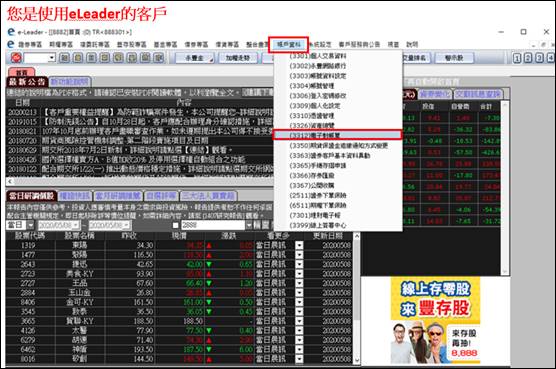The height and width of the screenshot is (369, 556).
Task: Click the announcements horizontal scrollbar left arrow
Action: (10, 181)
